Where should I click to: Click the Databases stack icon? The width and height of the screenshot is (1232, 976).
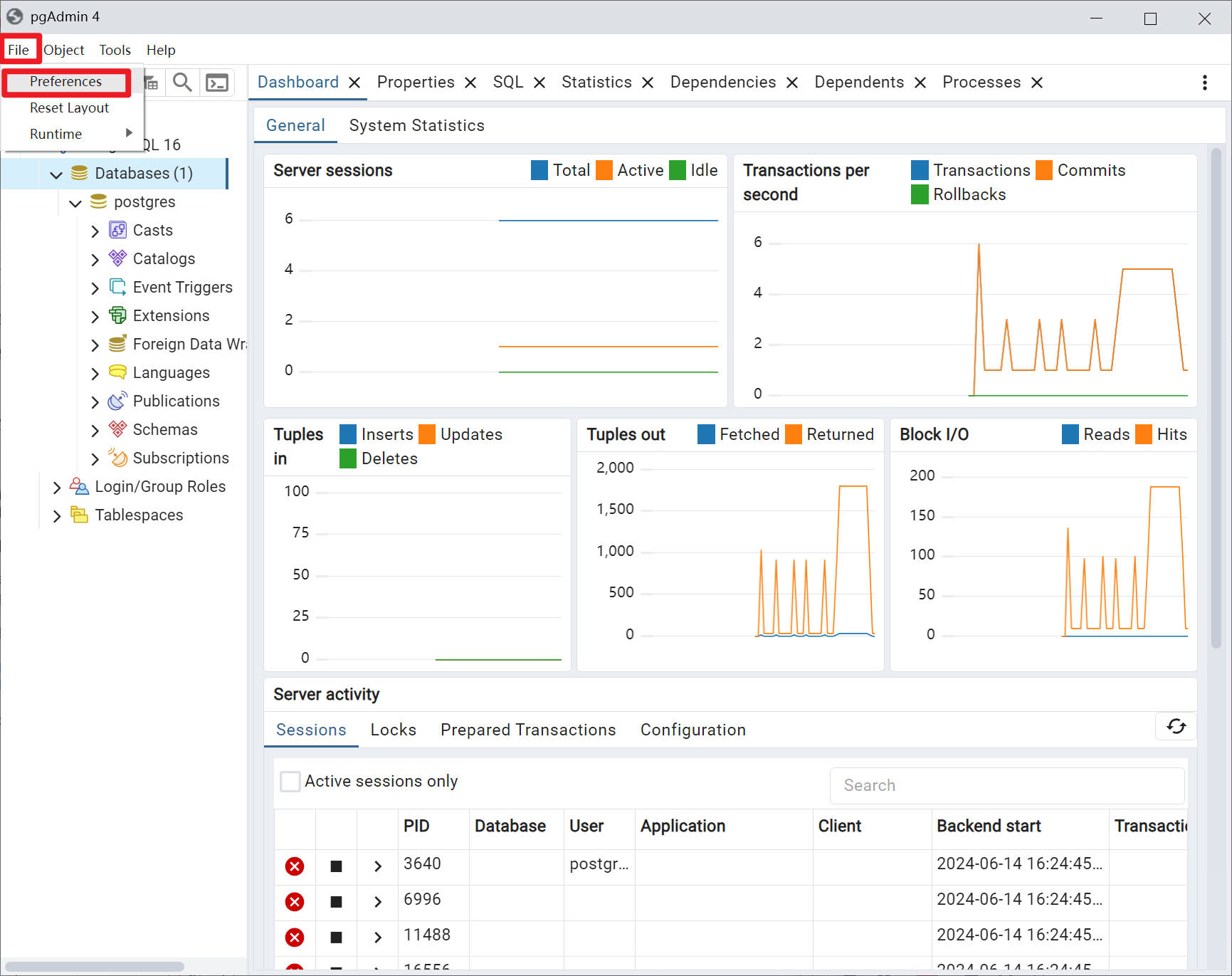click(x=80, y=173)
